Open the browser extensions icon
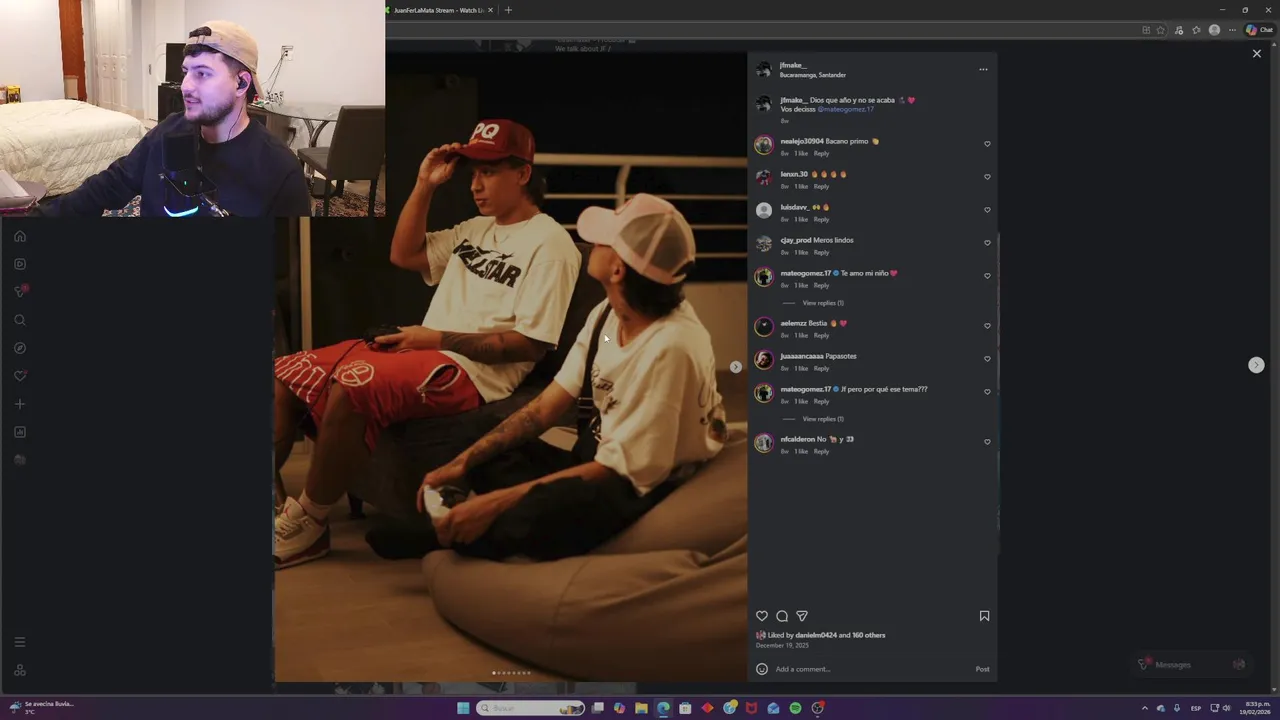 [1179, 30]
